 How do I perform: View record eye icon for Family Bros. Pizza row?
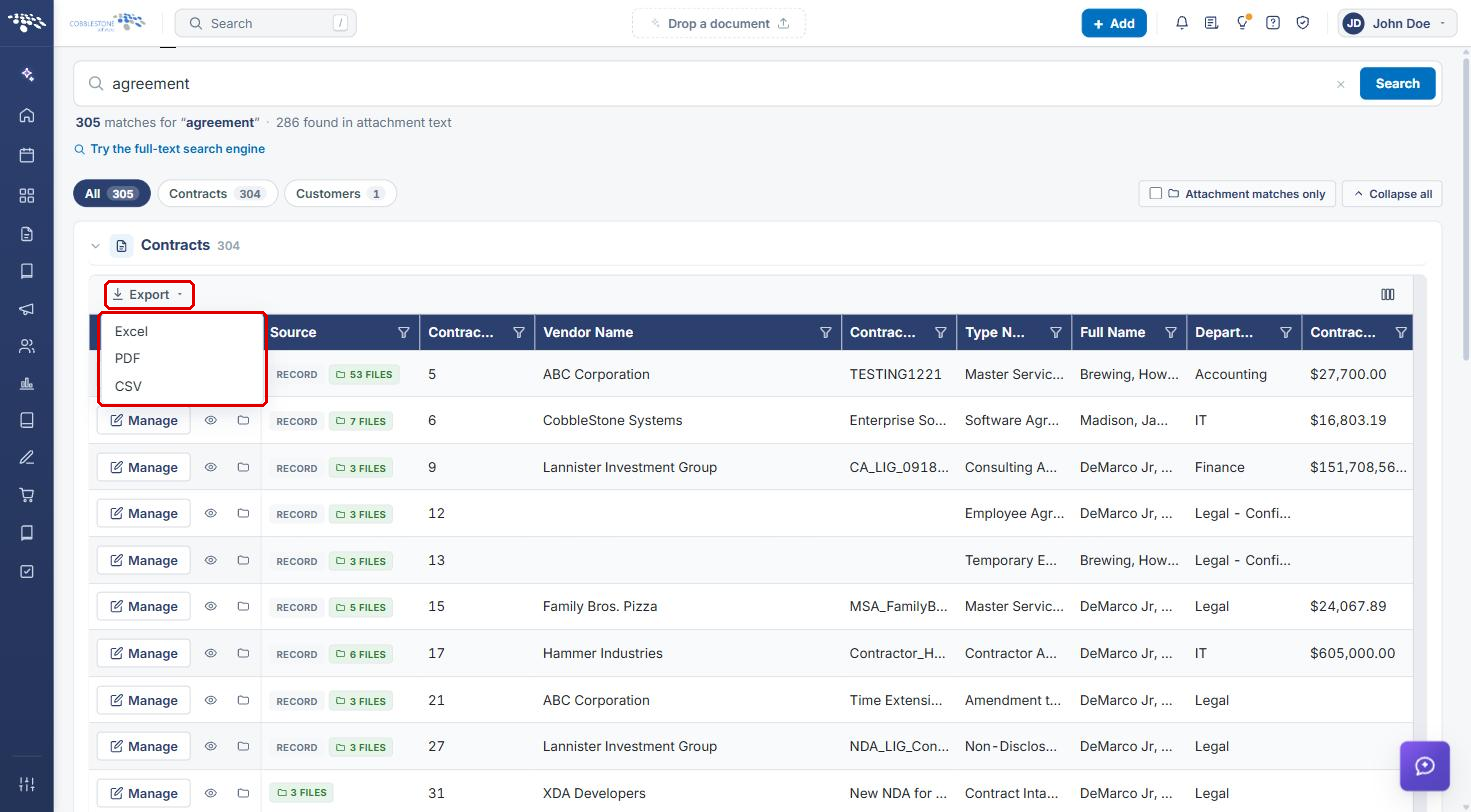(x=211, y=607)
